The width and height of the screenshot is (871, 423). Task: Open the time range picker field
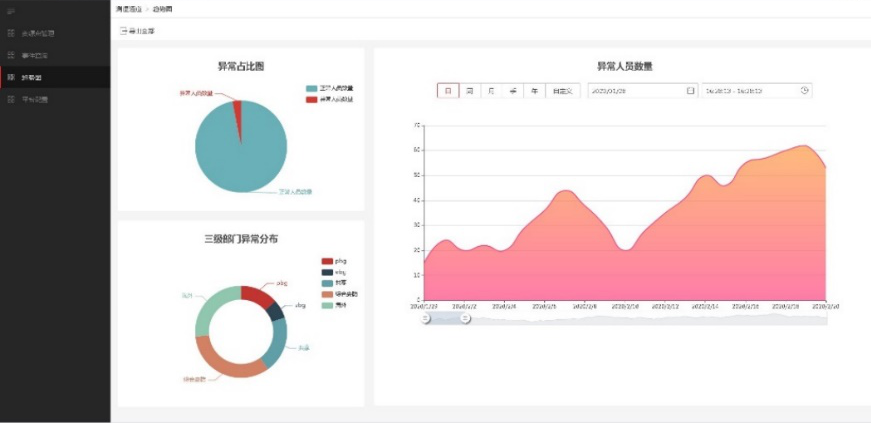pyautogui.click(x=750, y=91)
